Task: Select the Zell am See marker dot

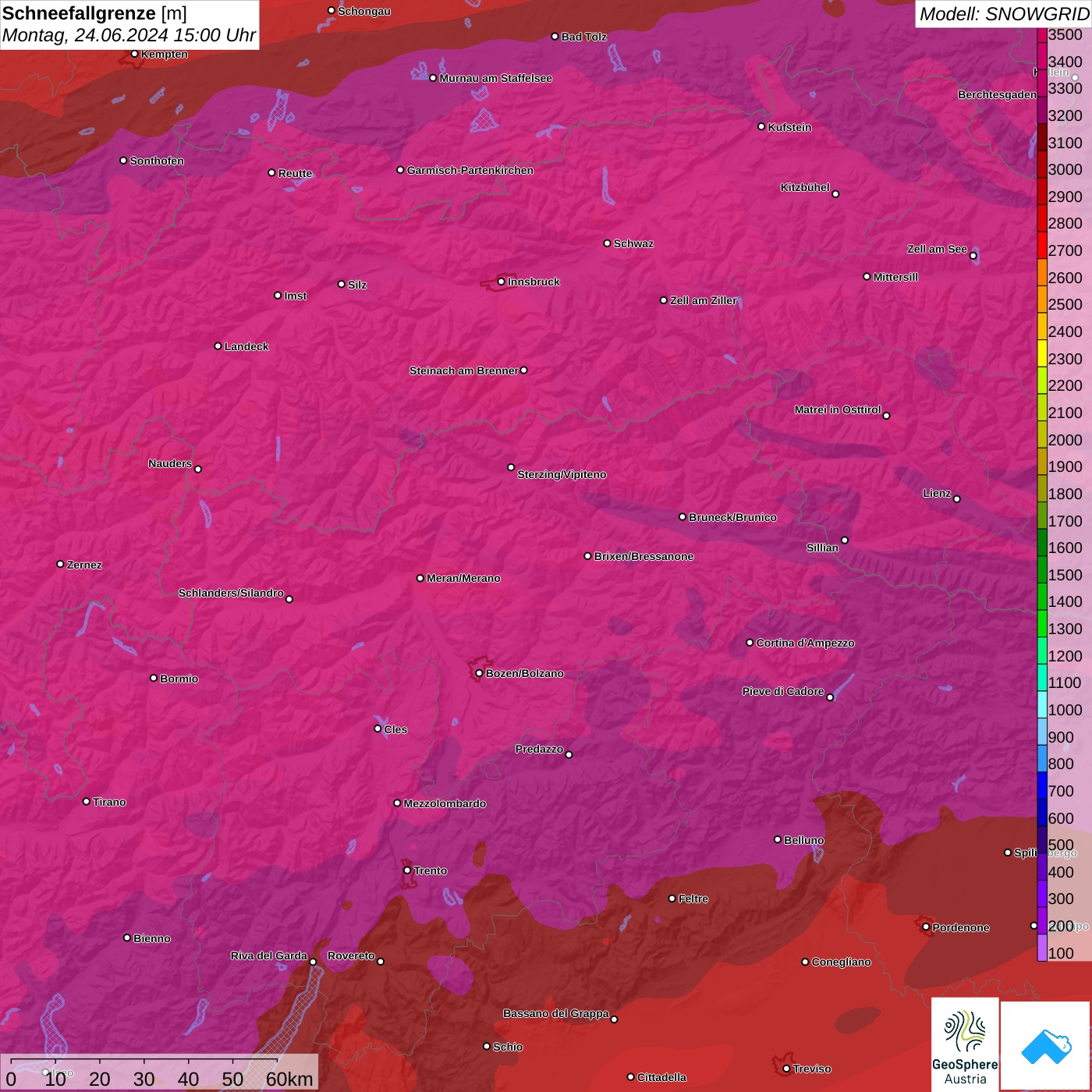Action: [973, 256]
